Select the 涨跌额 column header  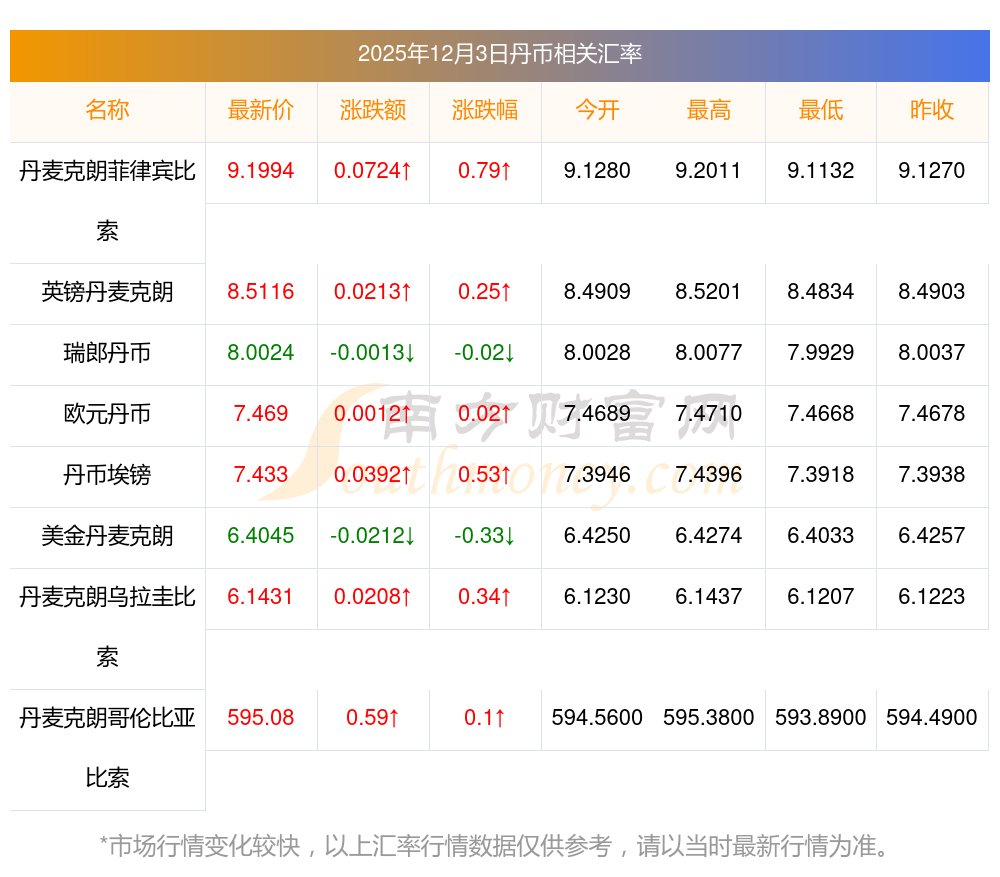[x=373, y=110]
